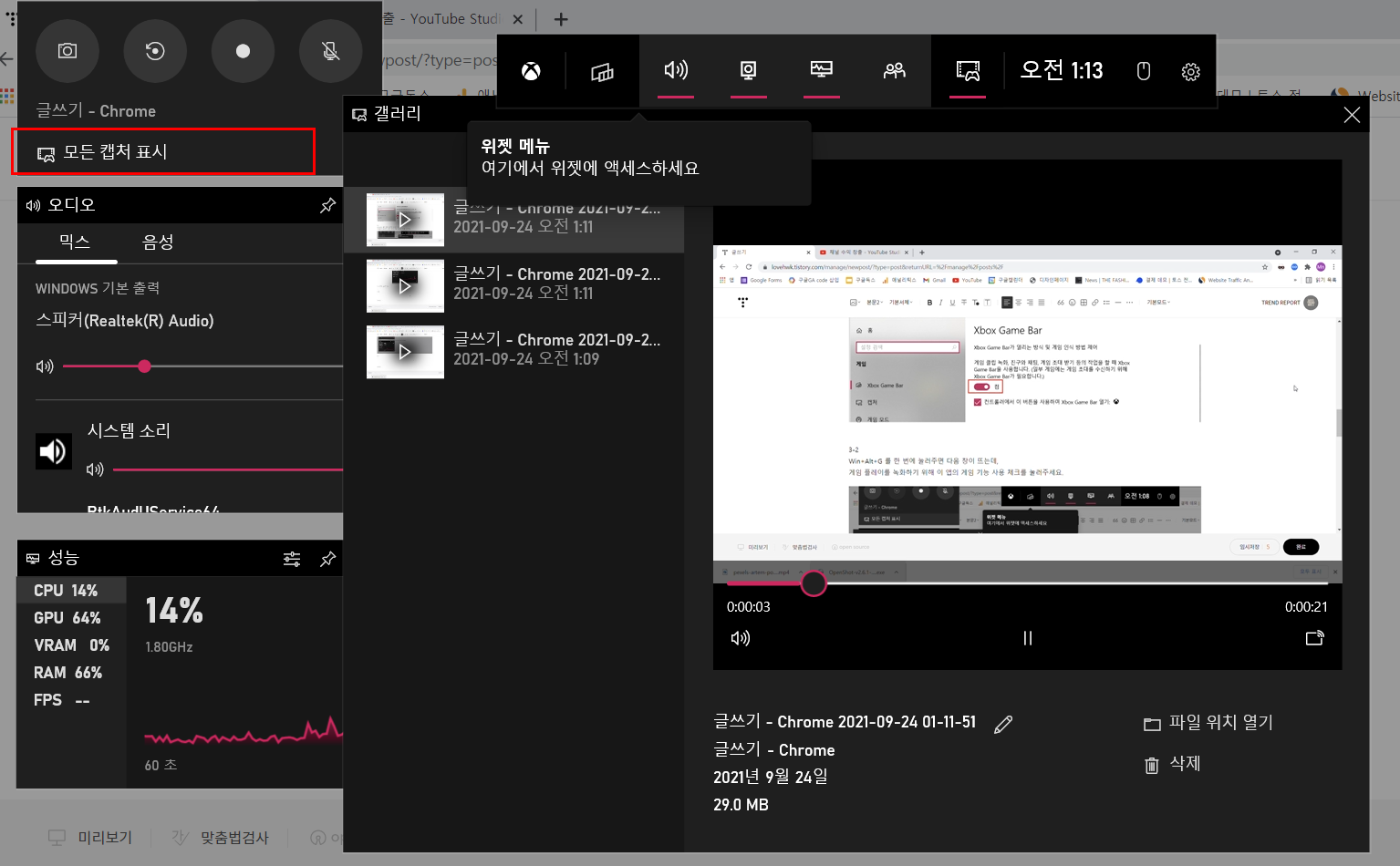Viewport: 1400px width, 866px height.
Task: Open the widget menu icon
Action: 602,71
